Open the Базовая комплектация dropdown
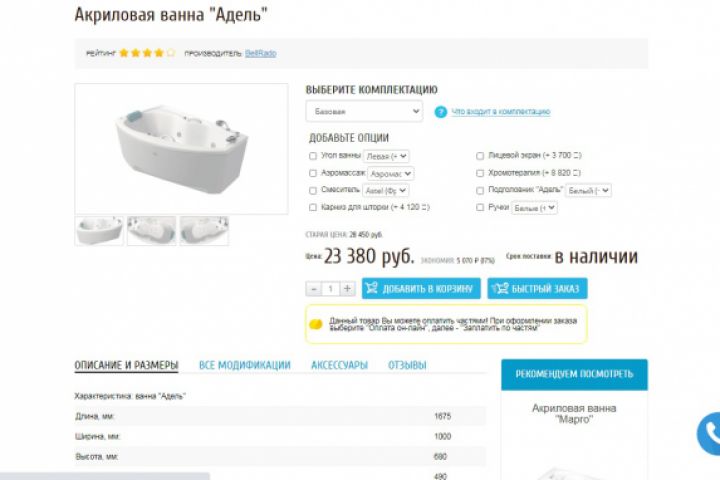 point(364,112)
